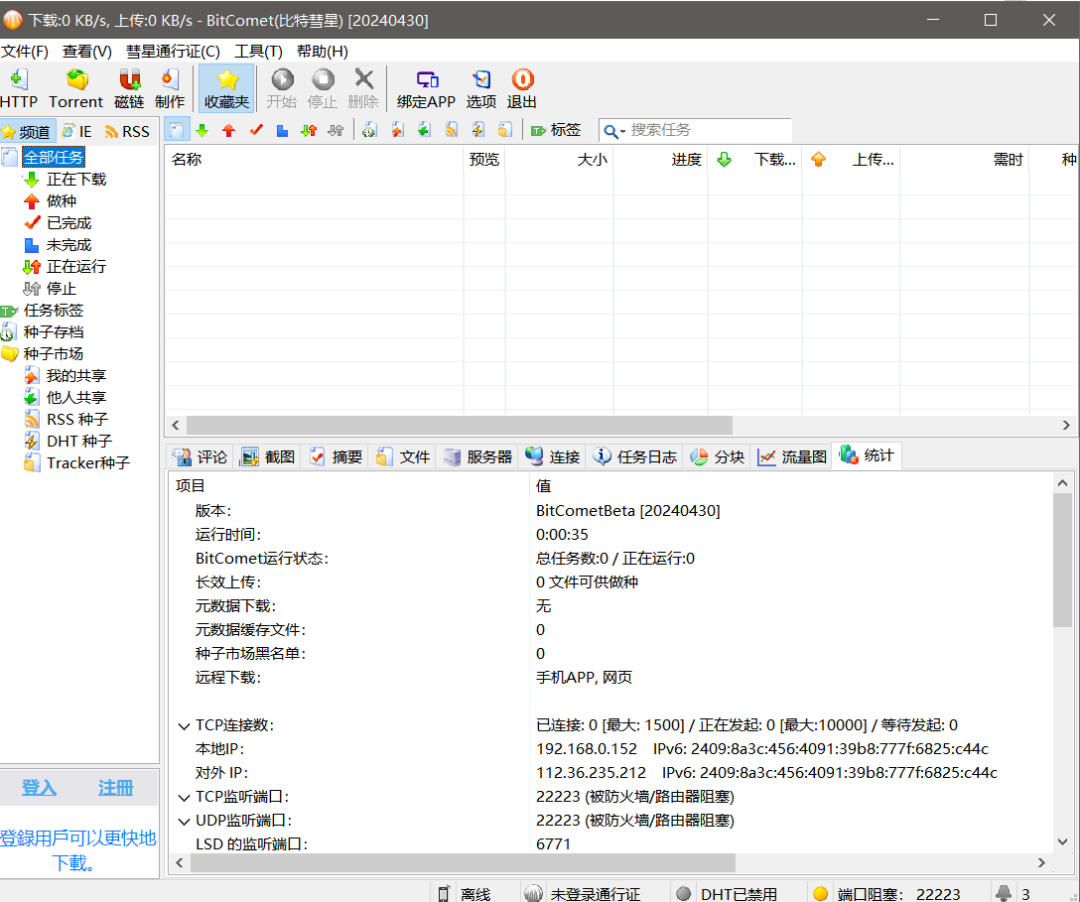The image size is (1080, 902).
Task: Click the 开始 start task button
Action: 282,89
